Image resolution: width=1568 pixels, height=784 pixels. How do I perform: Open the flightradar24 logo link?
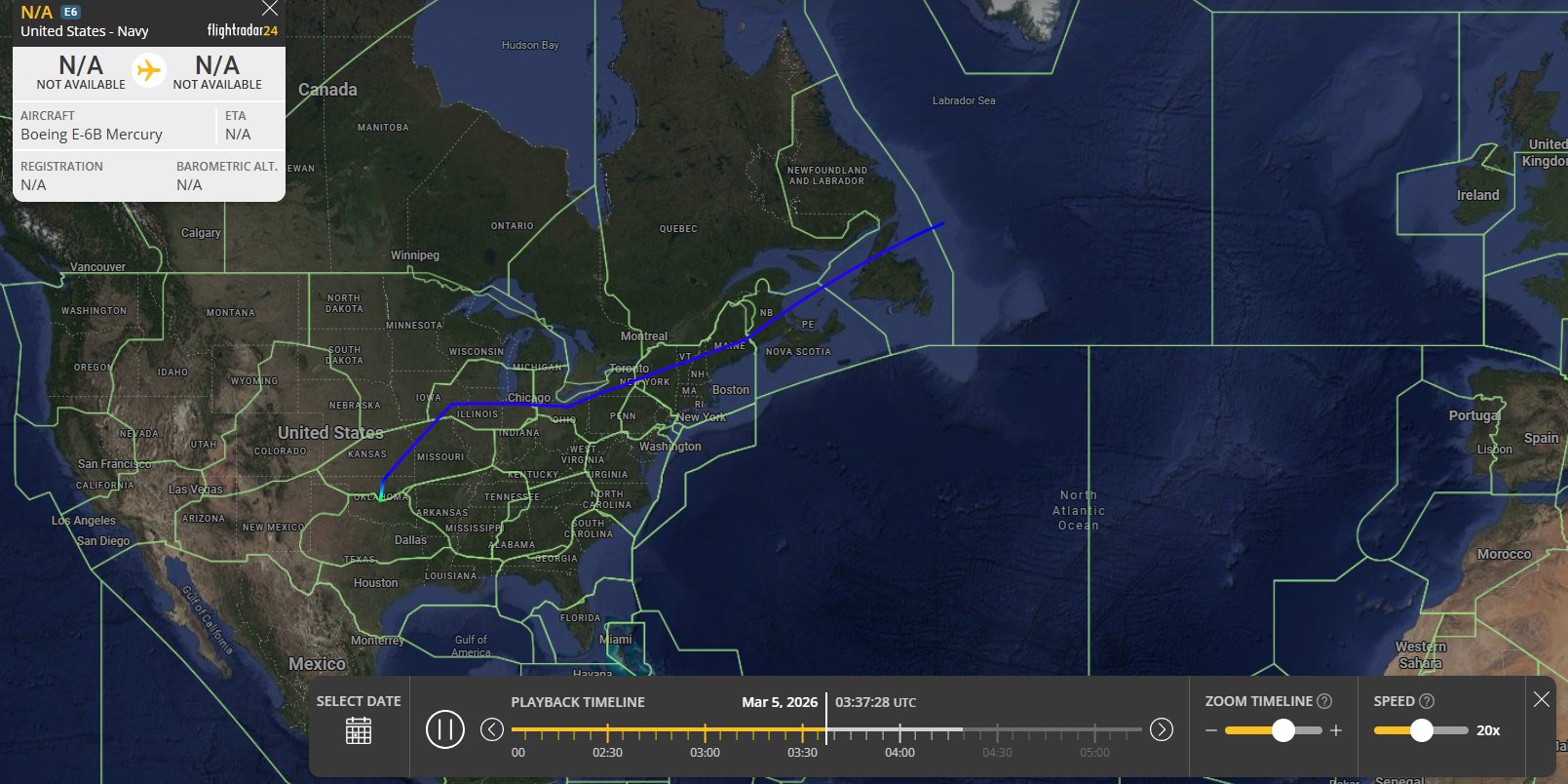point(243,30)
